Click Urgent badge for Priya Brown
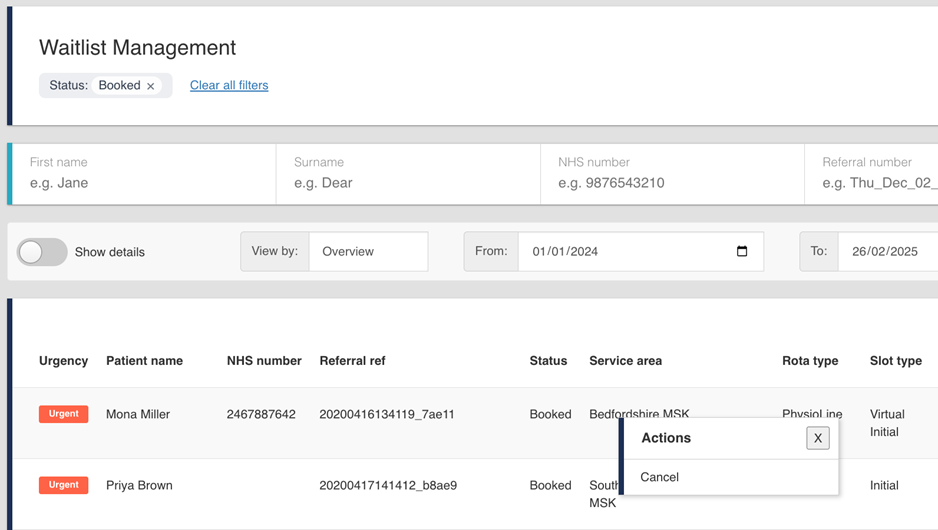This screenshot has height=530, width=938. coord(63,485)
